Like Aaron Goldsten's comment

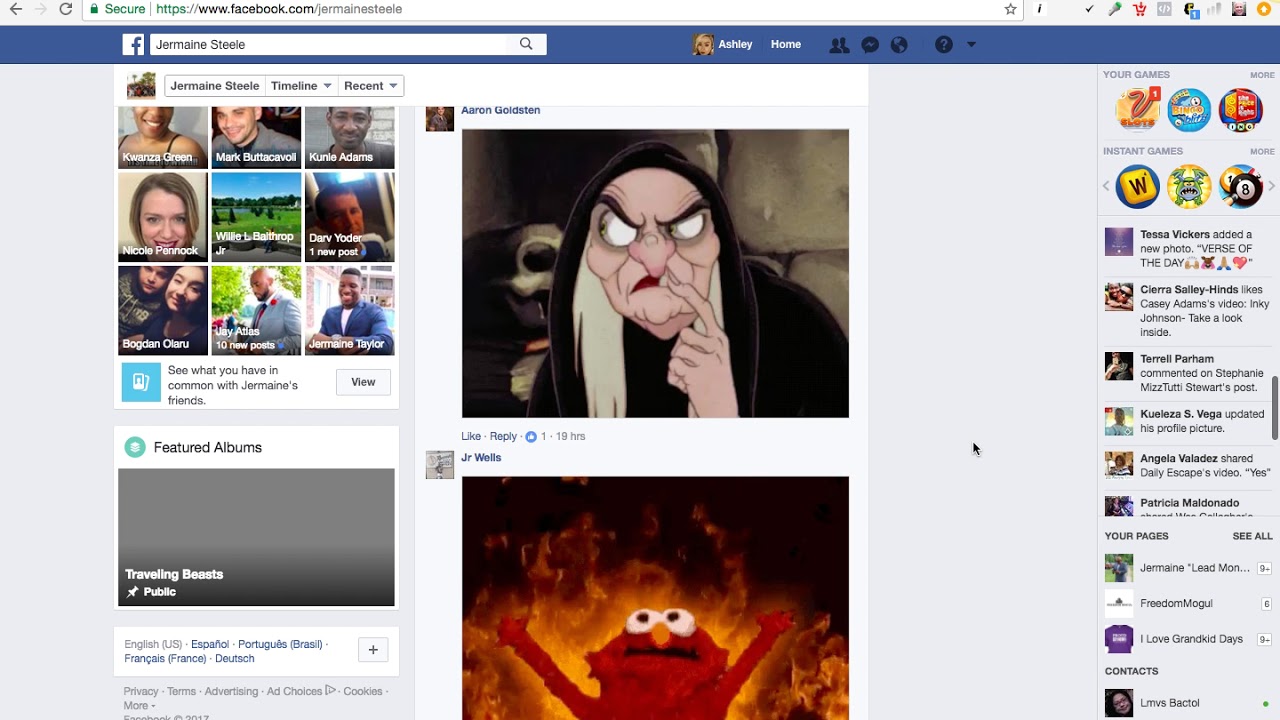(471, 437)
